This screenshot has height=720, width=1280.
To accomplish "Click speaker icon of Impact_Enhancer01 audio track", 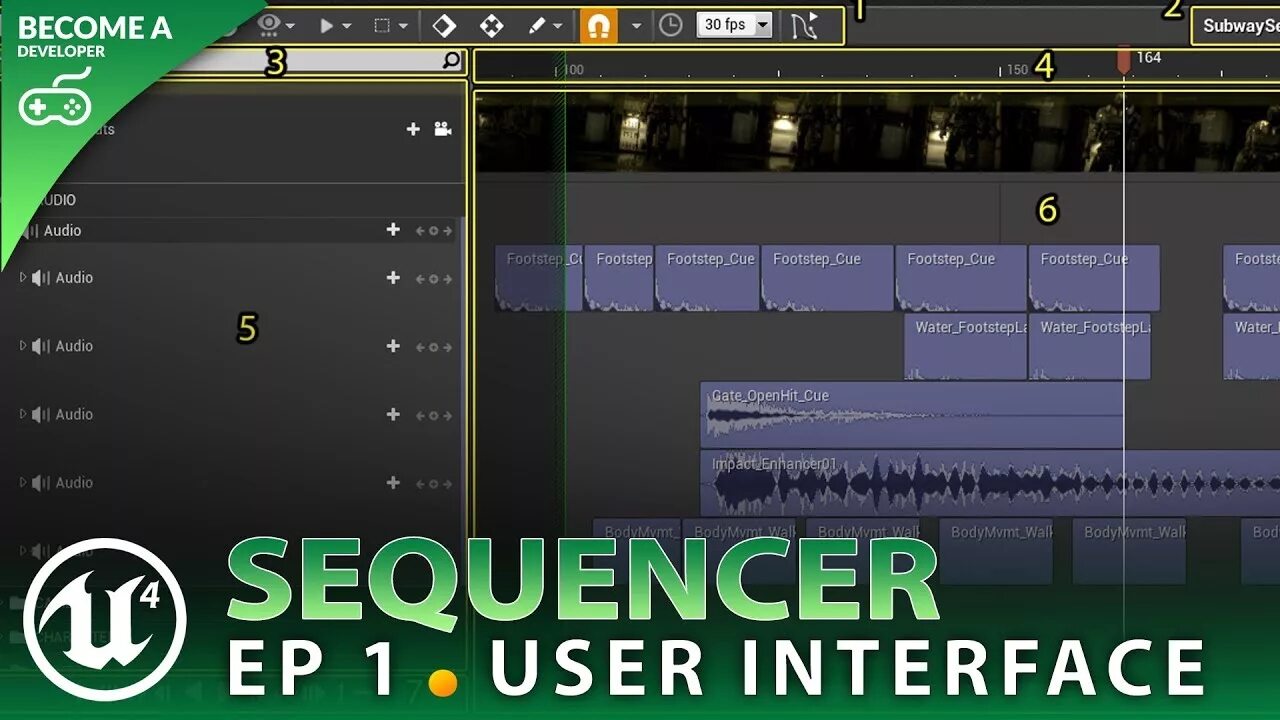I will pos(41,482).
